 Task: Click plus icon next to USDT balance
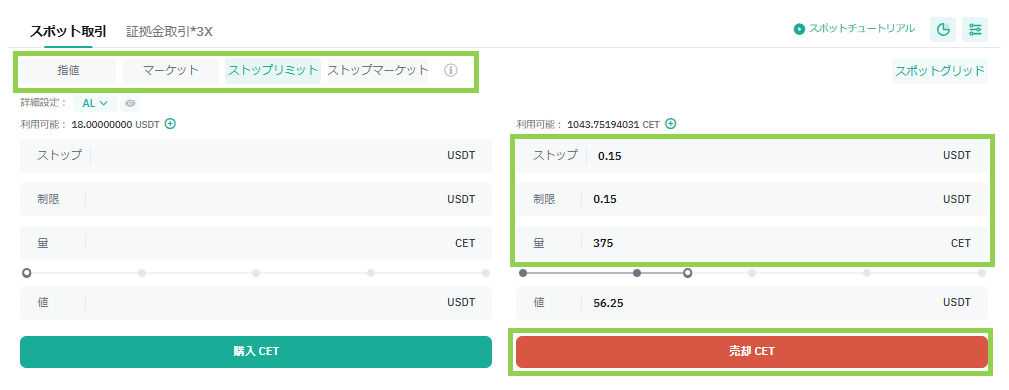click(171, 124)
